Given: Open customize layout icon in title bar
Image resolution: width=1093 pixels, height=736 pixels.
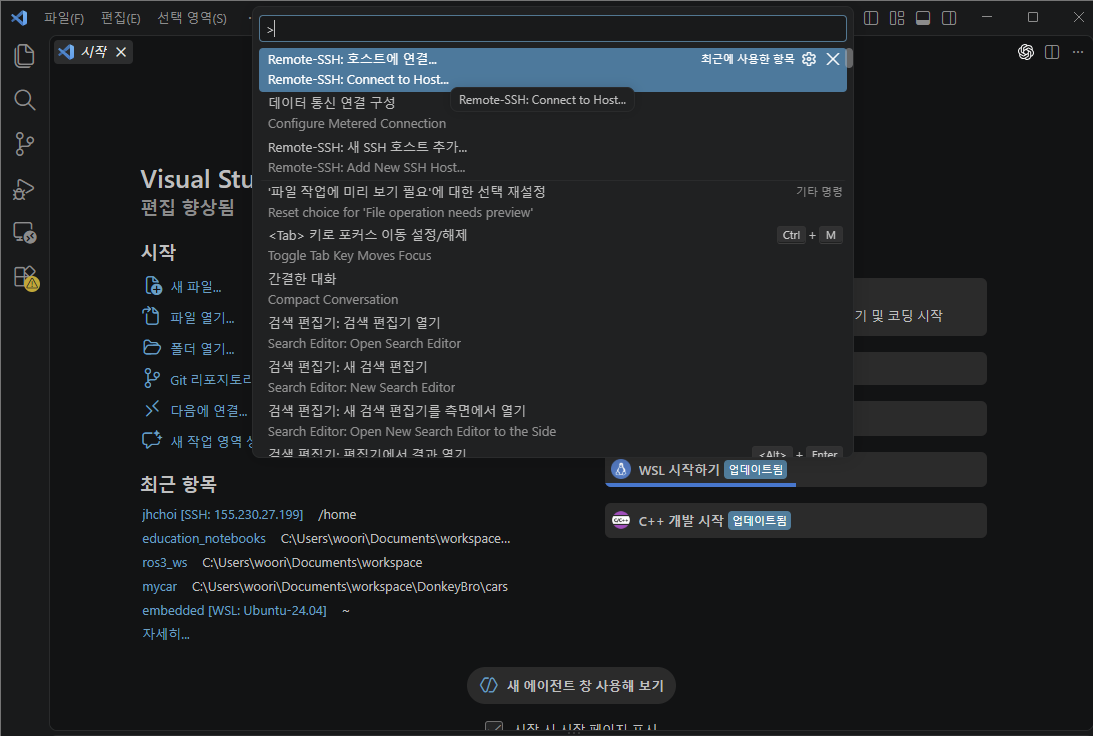Looking at the screenshot, I should [x=897, y=18].
